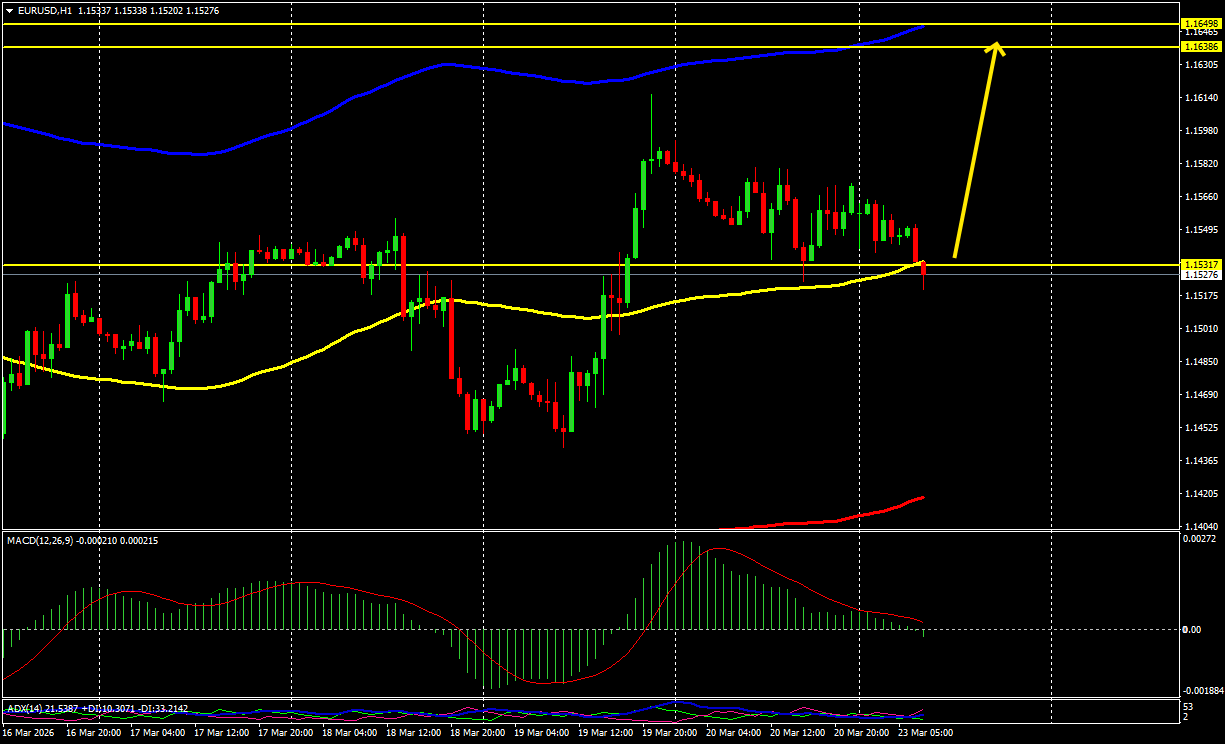This screenshot has height=744, width=1225.
Task: Click the yellow 1.15317 price tag
Action: (1200, 265)
